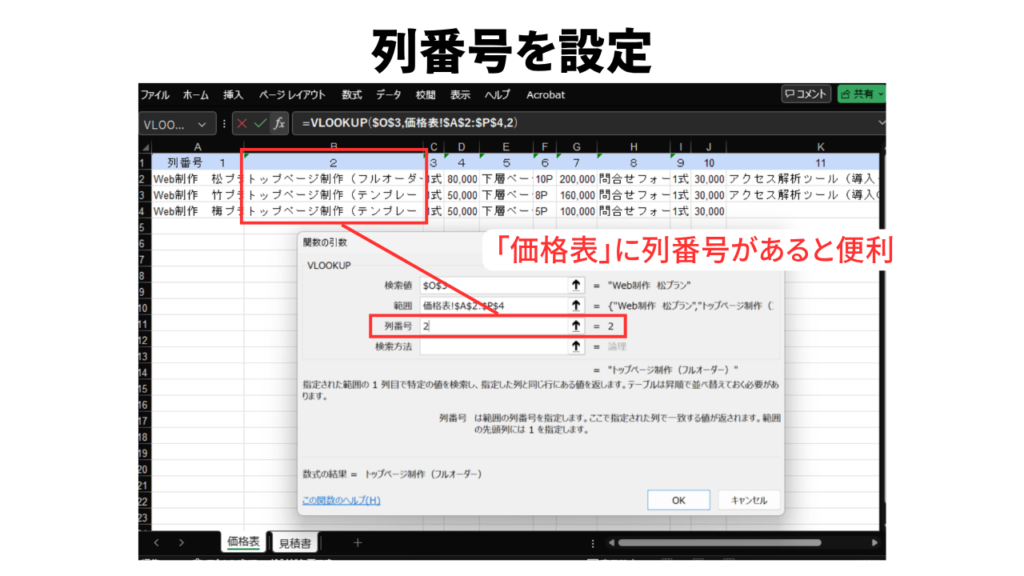Open the ホーム tab
Screen dimensions: 1024x576
click(x=195, y=95)
